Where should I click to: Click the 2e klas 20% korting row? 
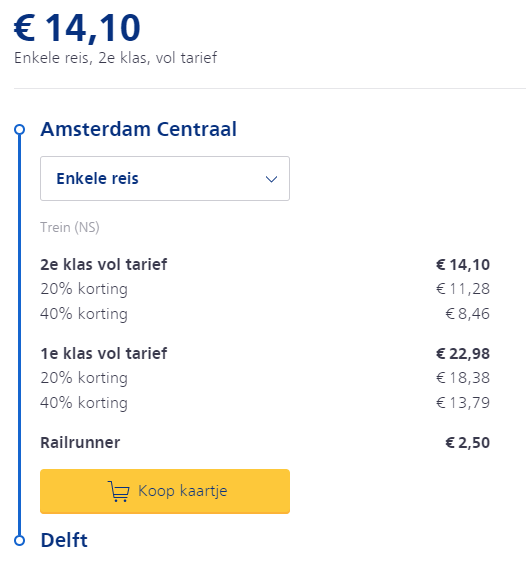pyautogui.click(x=265, y=289)
